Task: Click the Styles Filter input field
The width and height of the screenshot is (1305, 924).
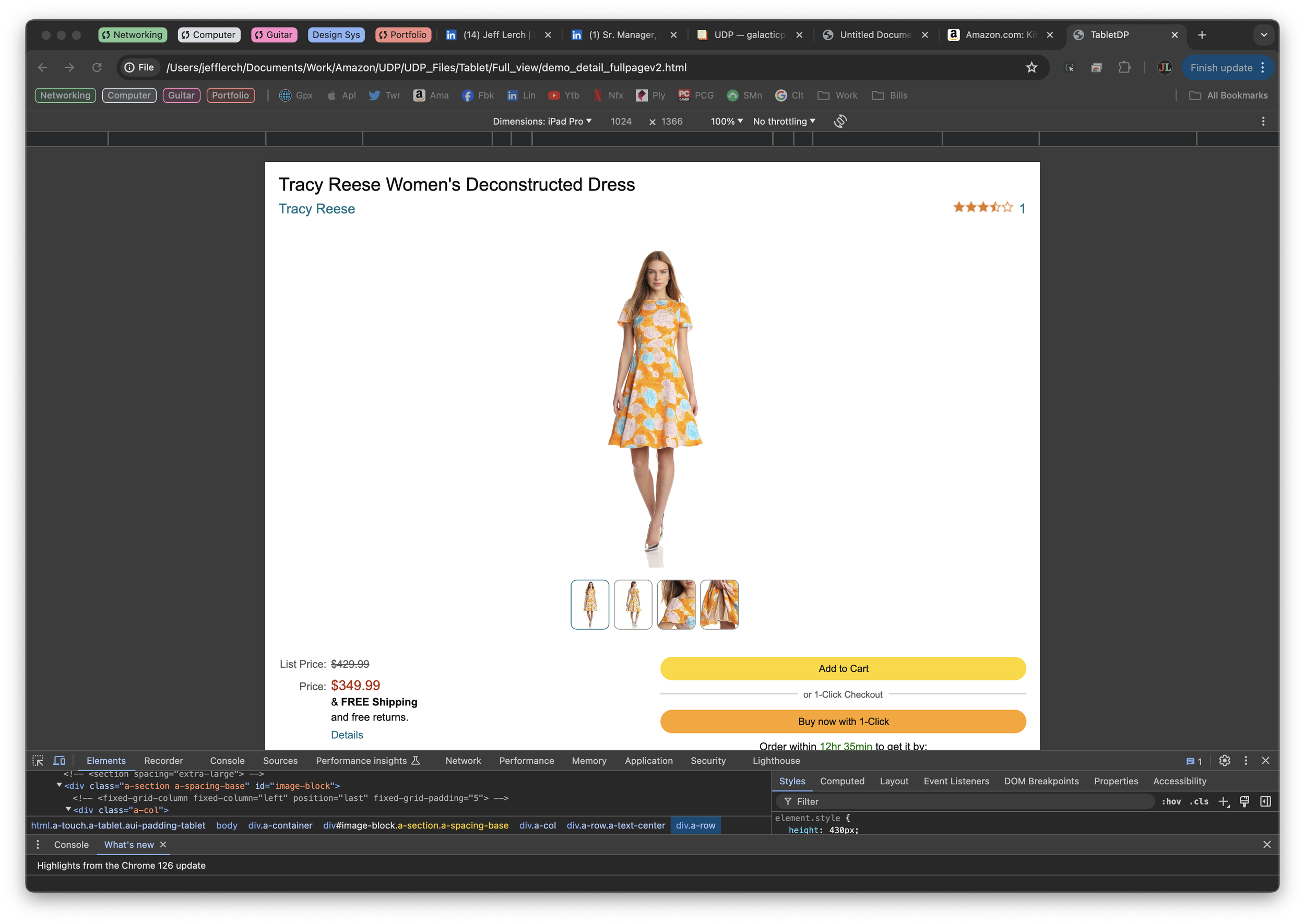Action: click(x=967, y=802)
